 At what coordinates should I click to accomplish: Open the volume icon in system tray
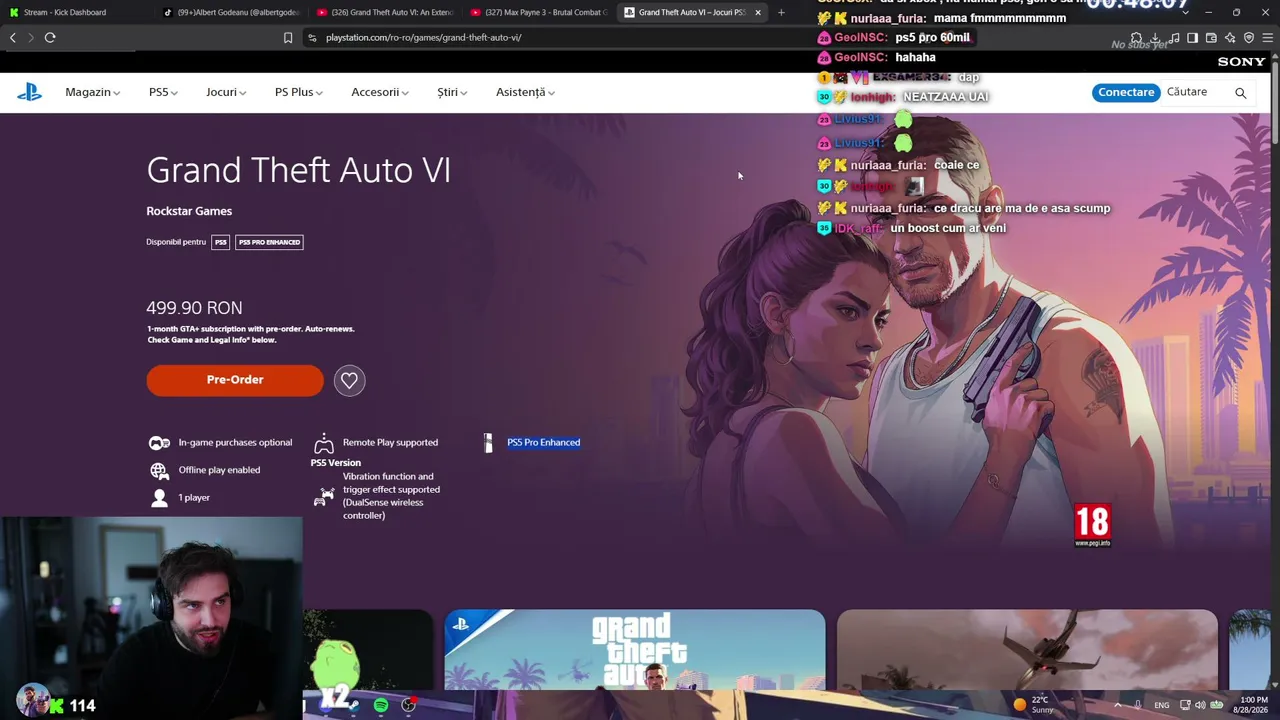(x=1200, y=705)
